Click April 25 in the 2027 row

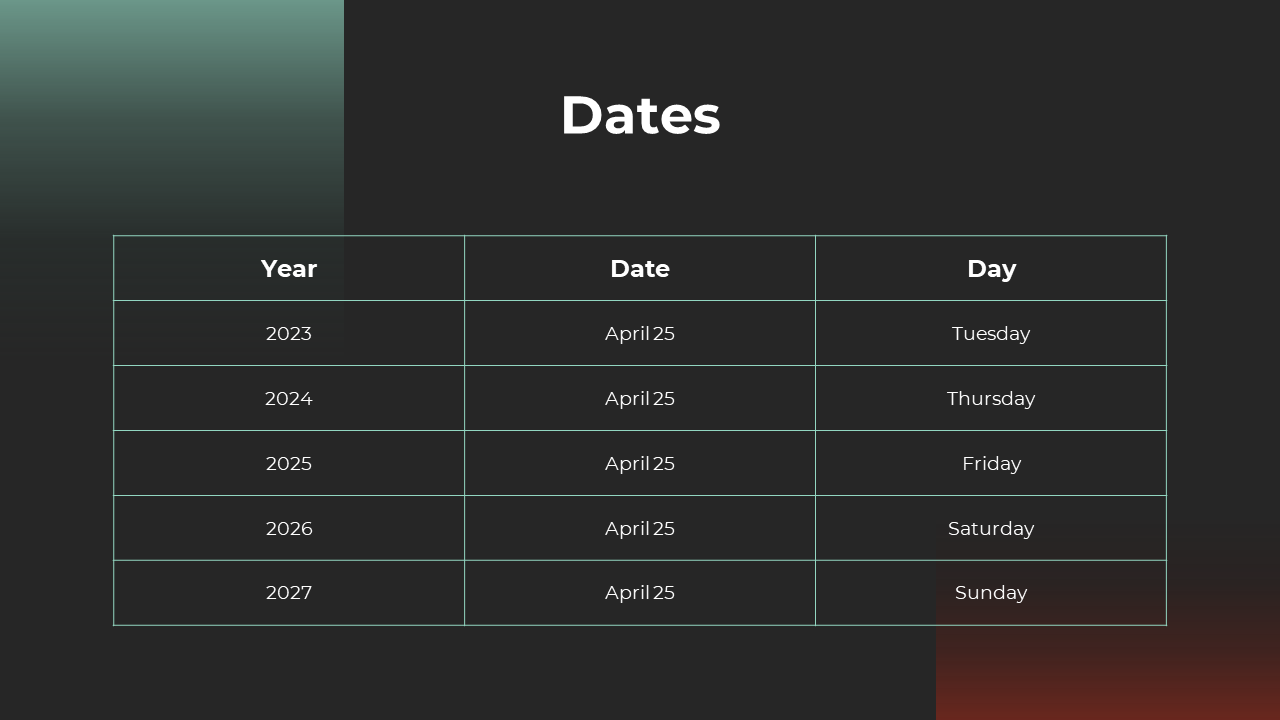(x=640, y=593)
